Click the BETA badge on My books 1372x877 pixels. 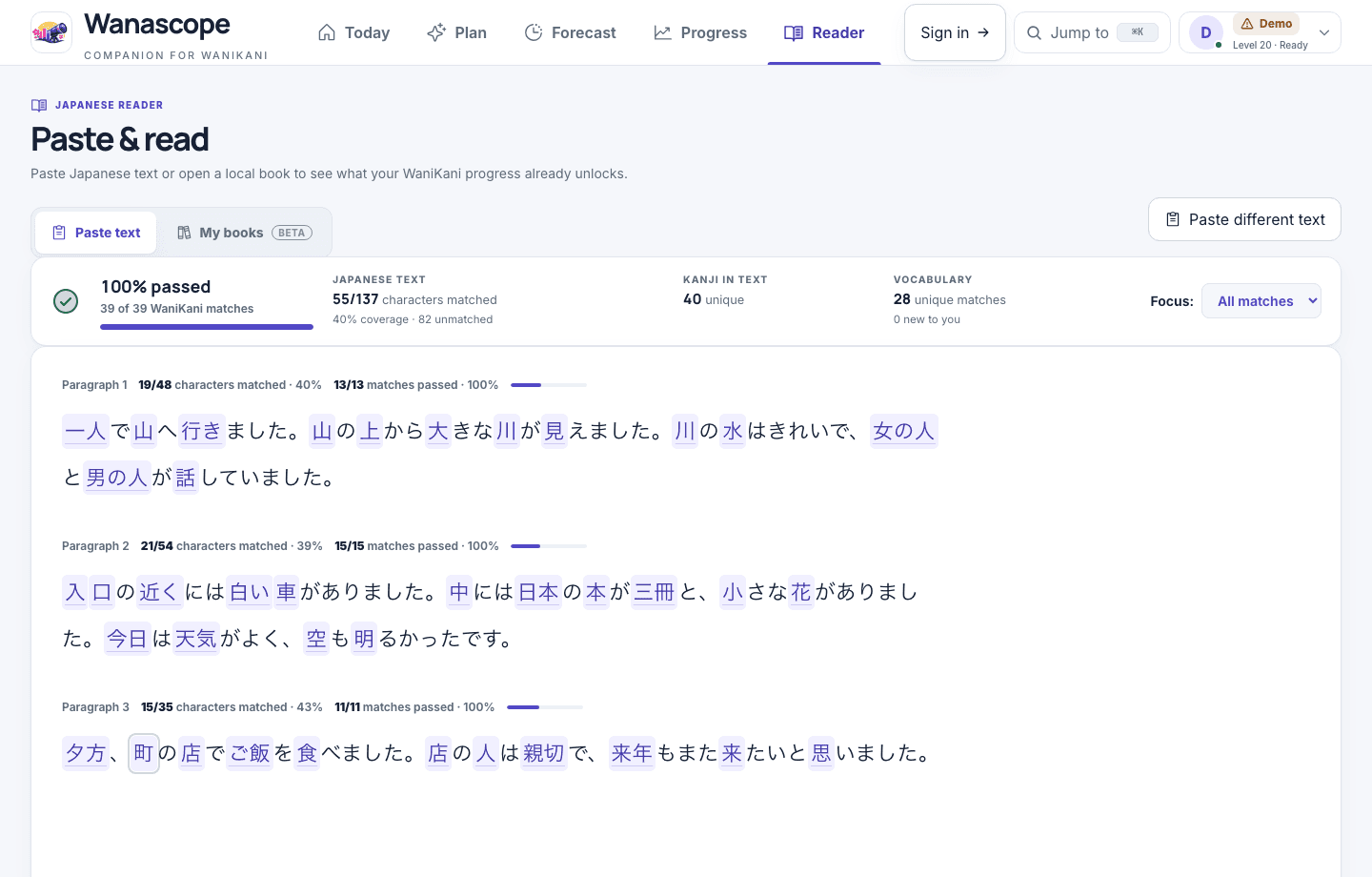[x=292, y=233]
